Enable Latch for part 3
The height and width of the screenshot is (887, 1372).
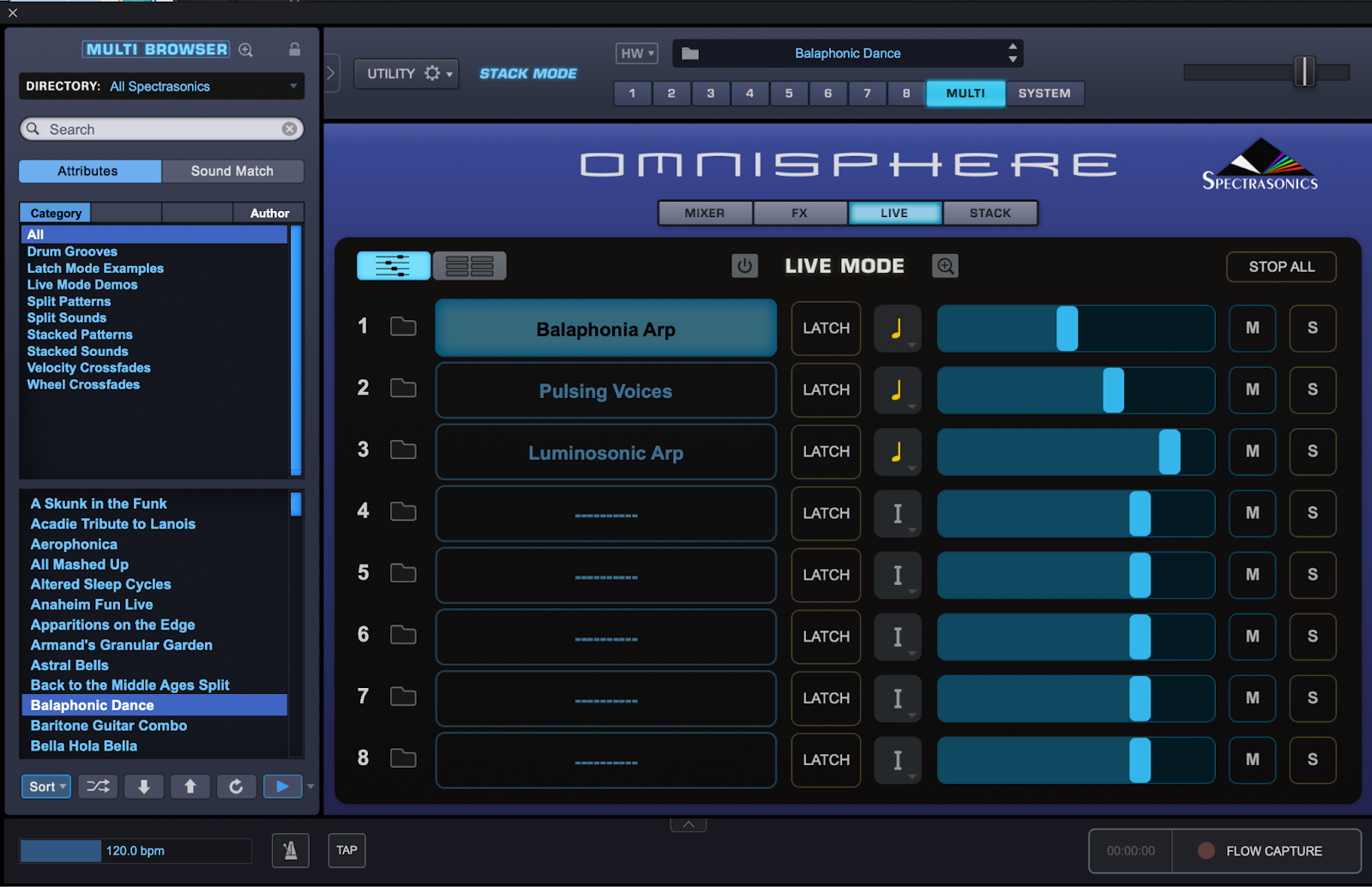point(826,451)
